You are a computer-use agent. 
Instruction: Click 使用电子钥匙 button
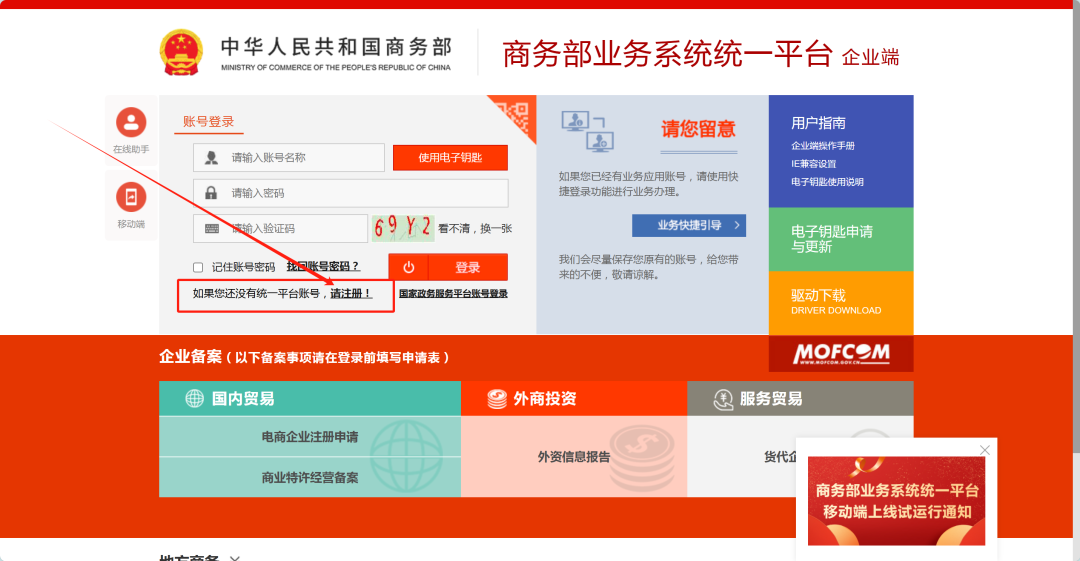tap(450, 158)
